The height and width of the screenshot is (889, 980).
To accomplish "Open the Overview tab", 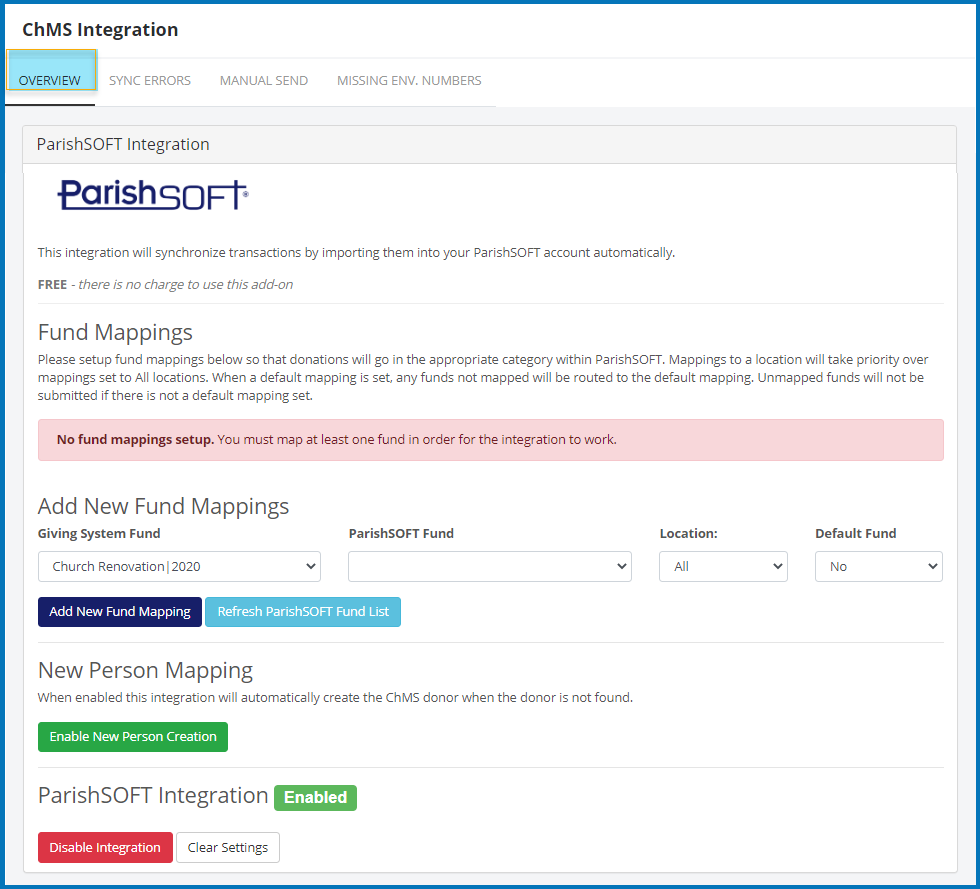I will tap(50, 80).
